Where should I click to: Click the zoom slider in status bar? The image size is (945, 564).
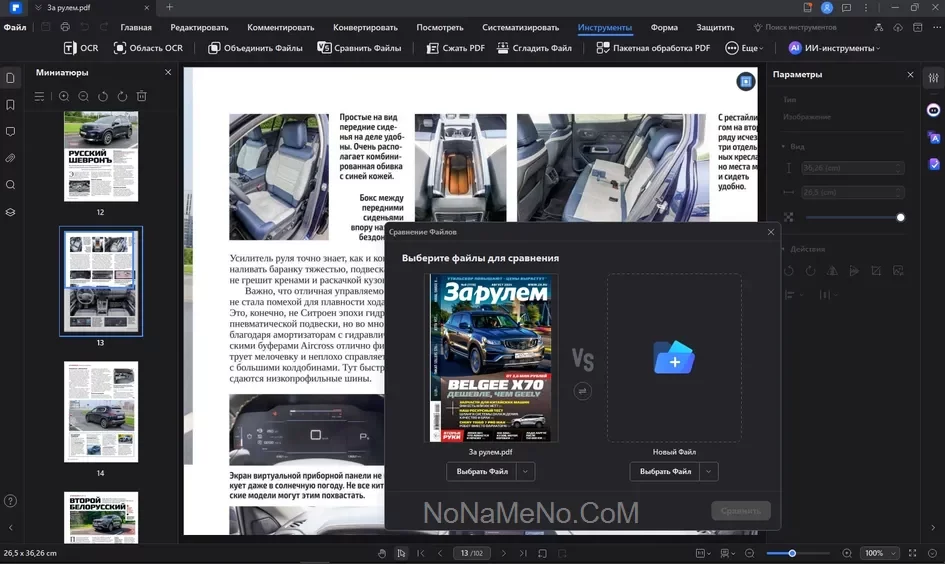[798, 553]
